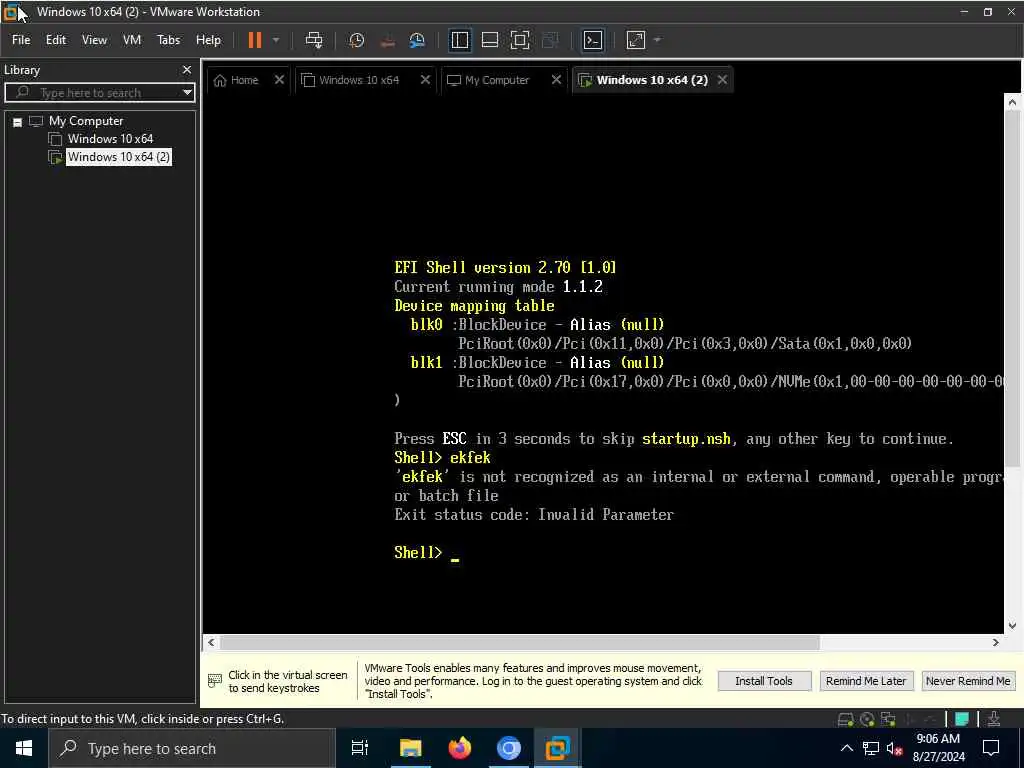Click the VMware Workstation taskbar icon
Screen dimensions: 1024x768
[558, 748]
